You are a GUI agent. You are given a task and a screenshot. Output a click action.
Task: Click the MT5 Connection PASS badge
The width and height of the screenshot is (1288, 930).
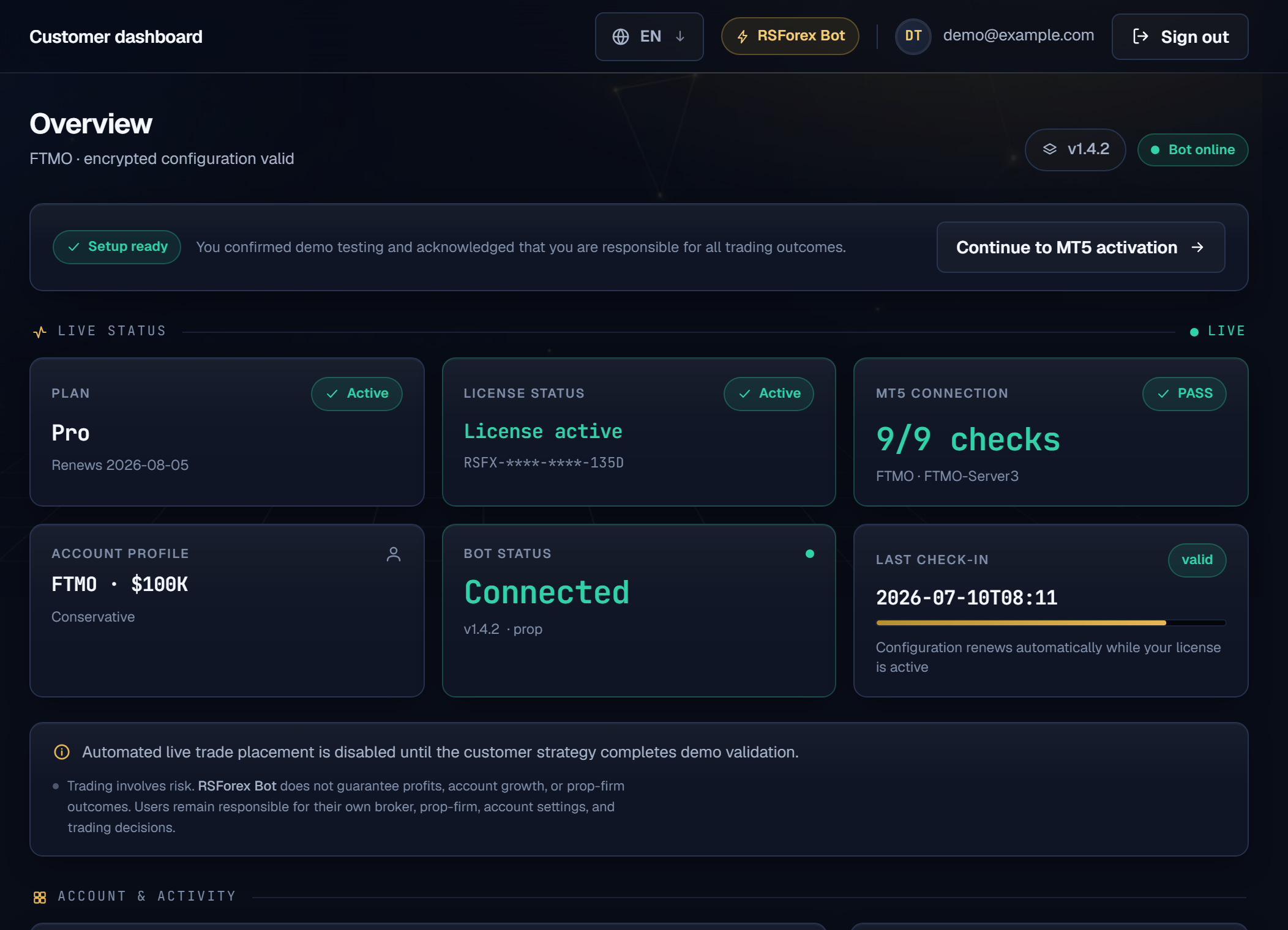click(x=1184, y=393)
